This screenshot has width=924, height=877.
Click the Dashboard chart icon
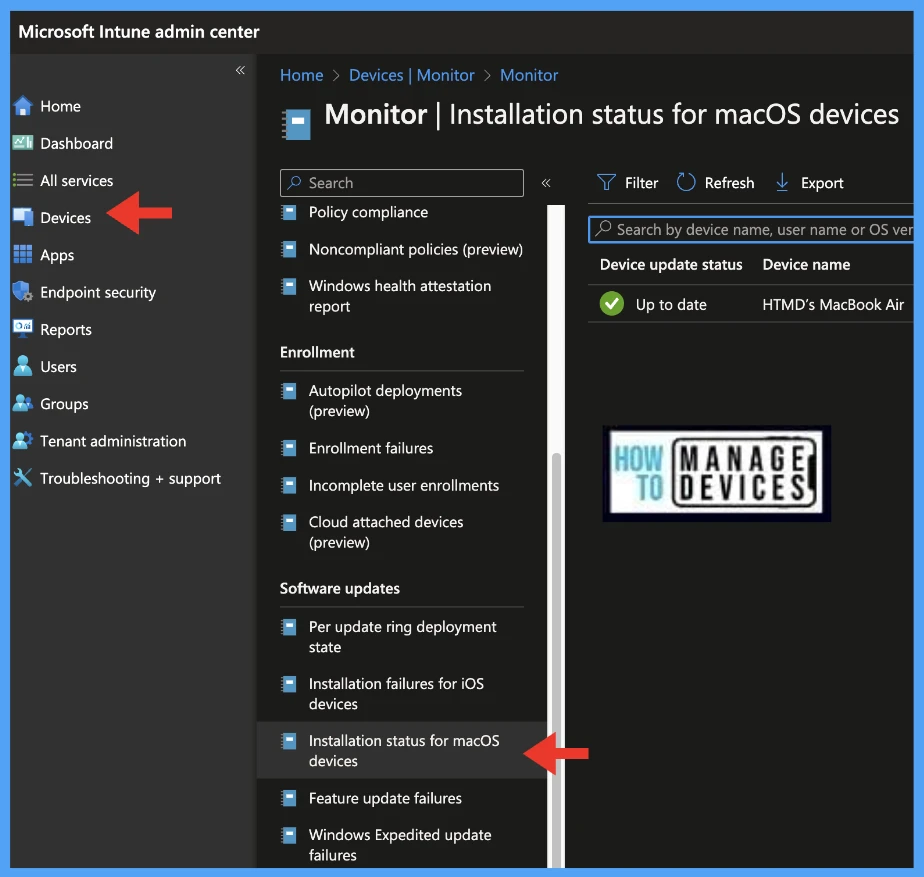23,143
